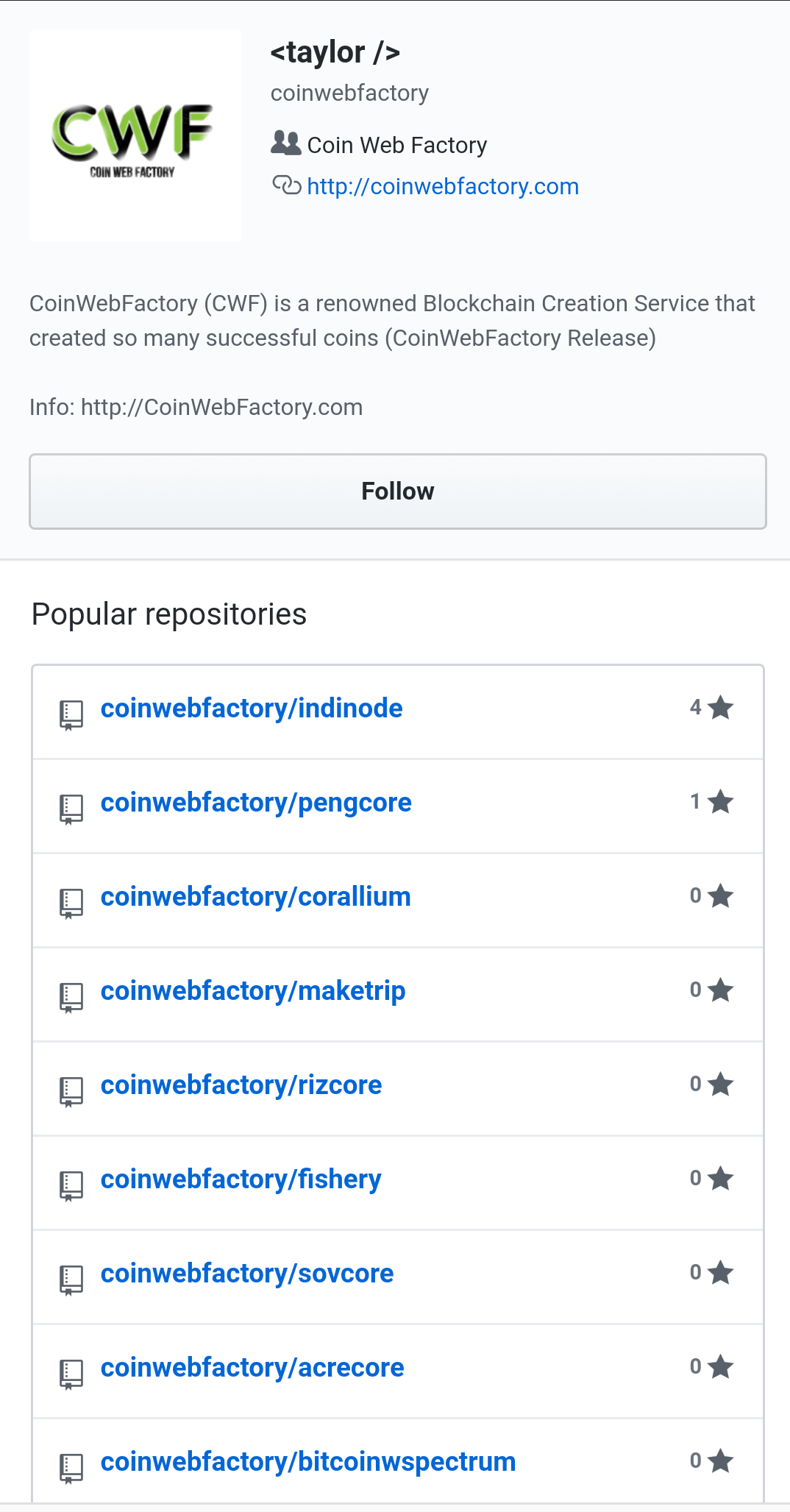Click the repository icon beside maketrip
The height and width of the screenshot is (1512, 790).
pos(71,994)
